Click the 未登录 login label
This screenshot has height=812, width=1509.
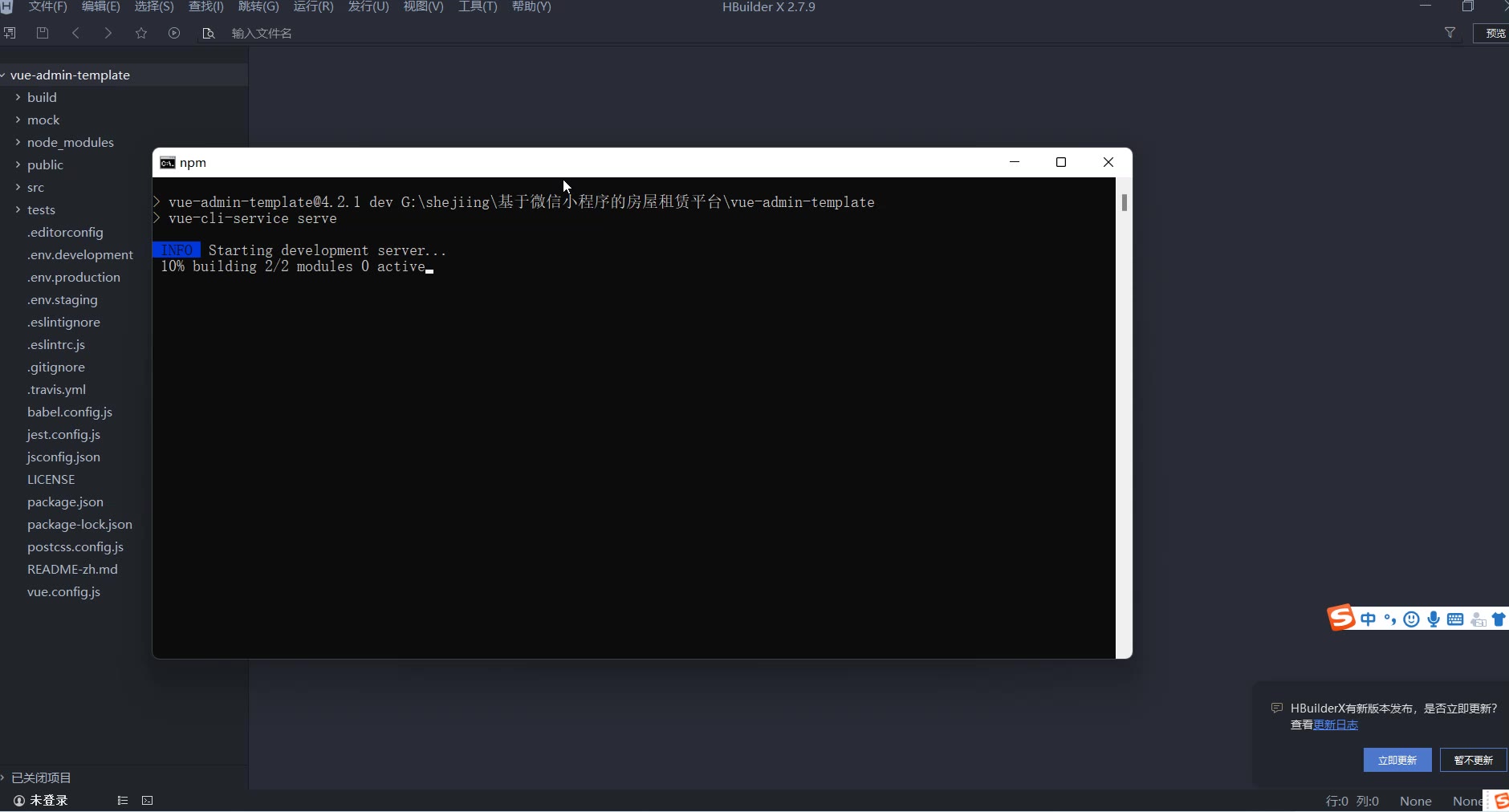[x=49, y=801]
